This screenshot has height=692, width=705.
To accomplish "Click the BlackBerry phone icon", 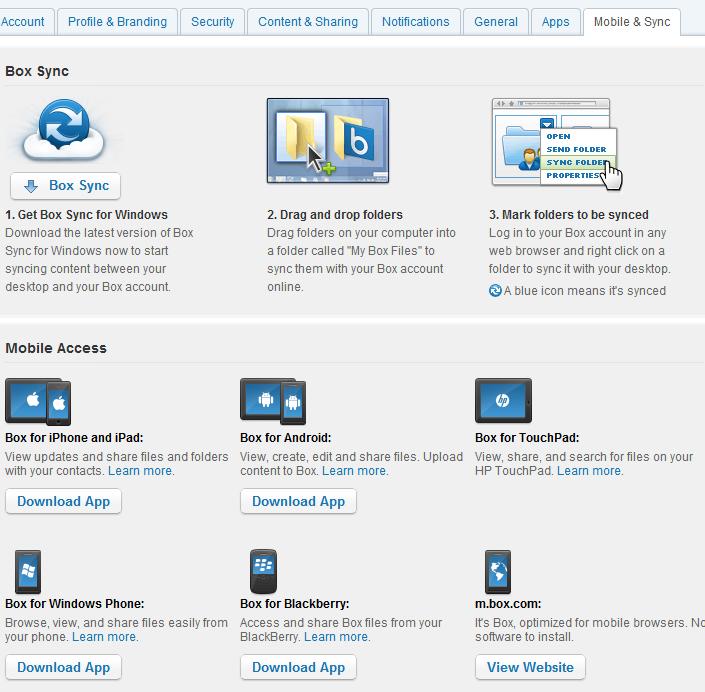I will point(263,571).
